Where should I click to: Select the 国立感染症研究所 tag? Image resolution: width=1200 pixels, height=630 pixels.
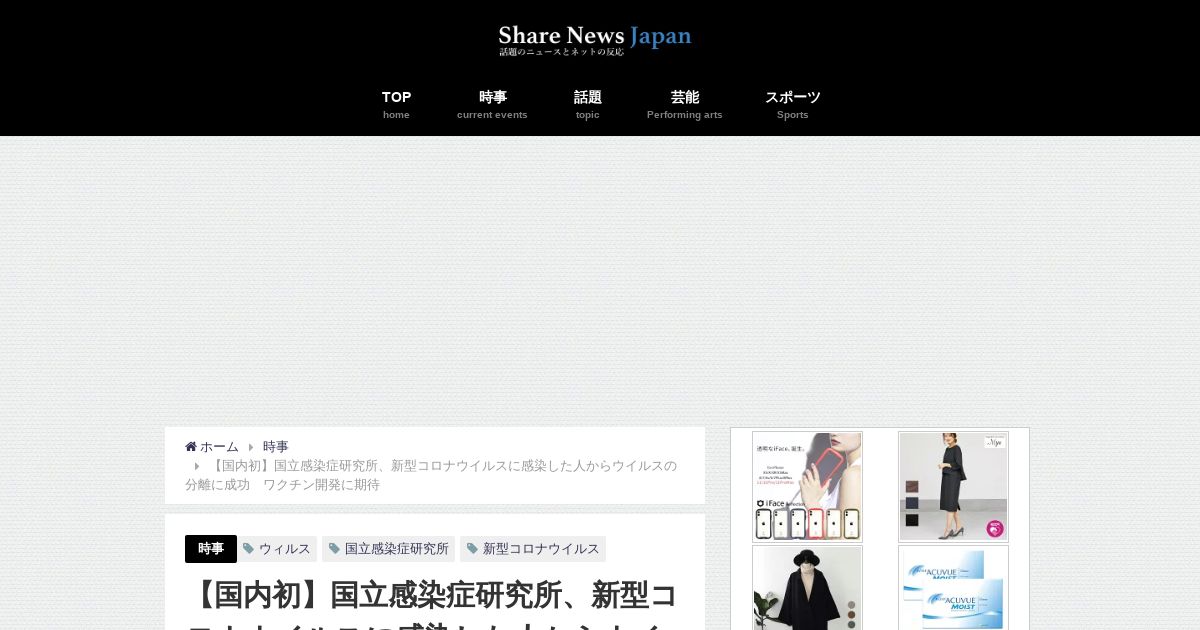pyautogui.click(x=388, y=549)
